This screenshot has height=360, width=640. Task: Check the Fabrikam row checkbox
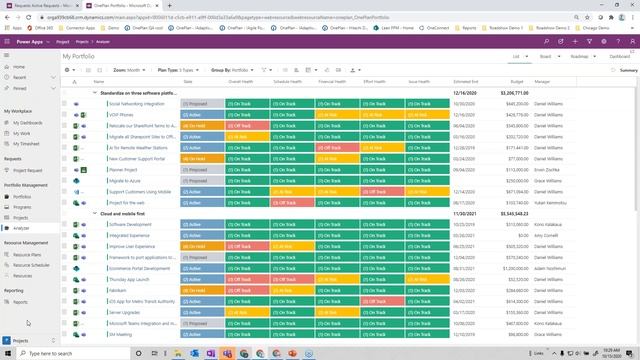(x=64, y=290)
